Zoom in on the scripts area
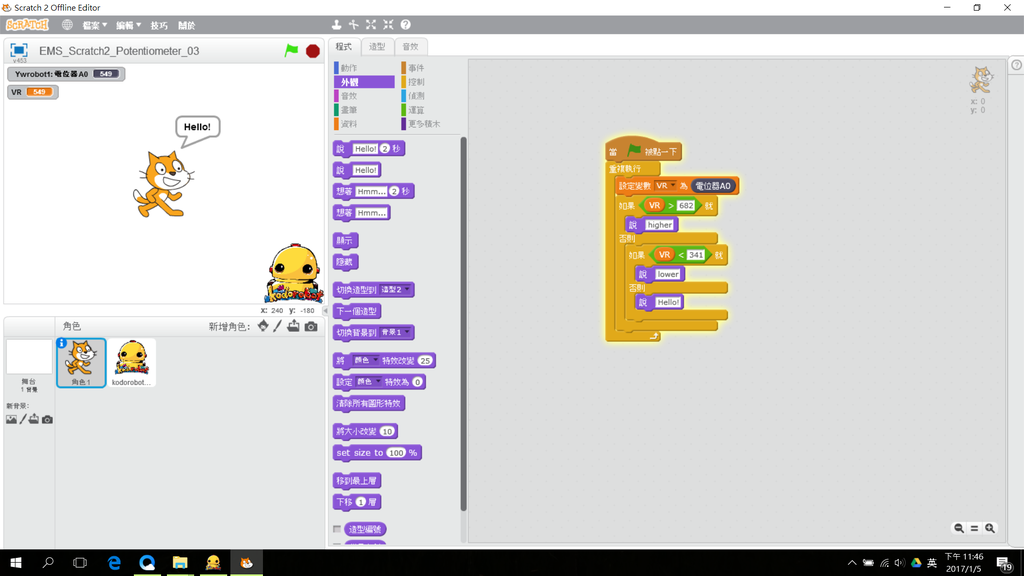The width and height of the screenshot is (1024, 576). [990, 528]
